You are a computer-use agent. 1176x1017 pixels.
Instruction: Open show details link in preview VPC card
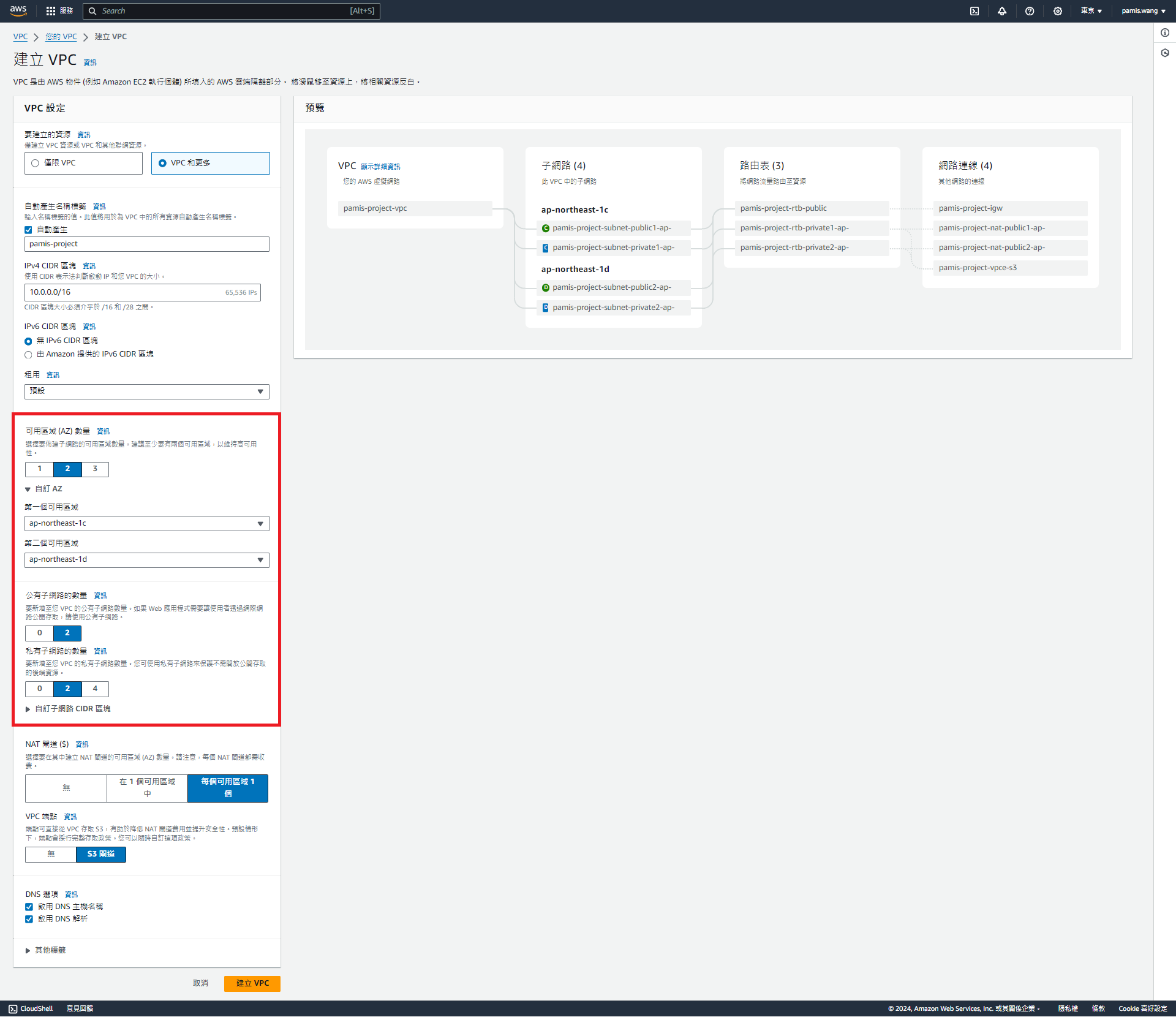click(380, 167)
